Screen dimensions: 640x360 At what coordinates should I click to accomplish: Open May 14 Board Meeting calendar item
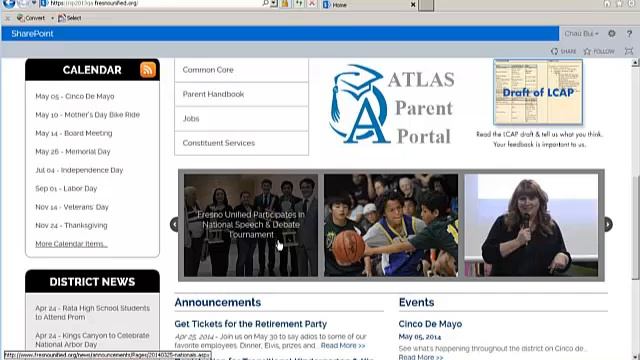tap(73, 133)
